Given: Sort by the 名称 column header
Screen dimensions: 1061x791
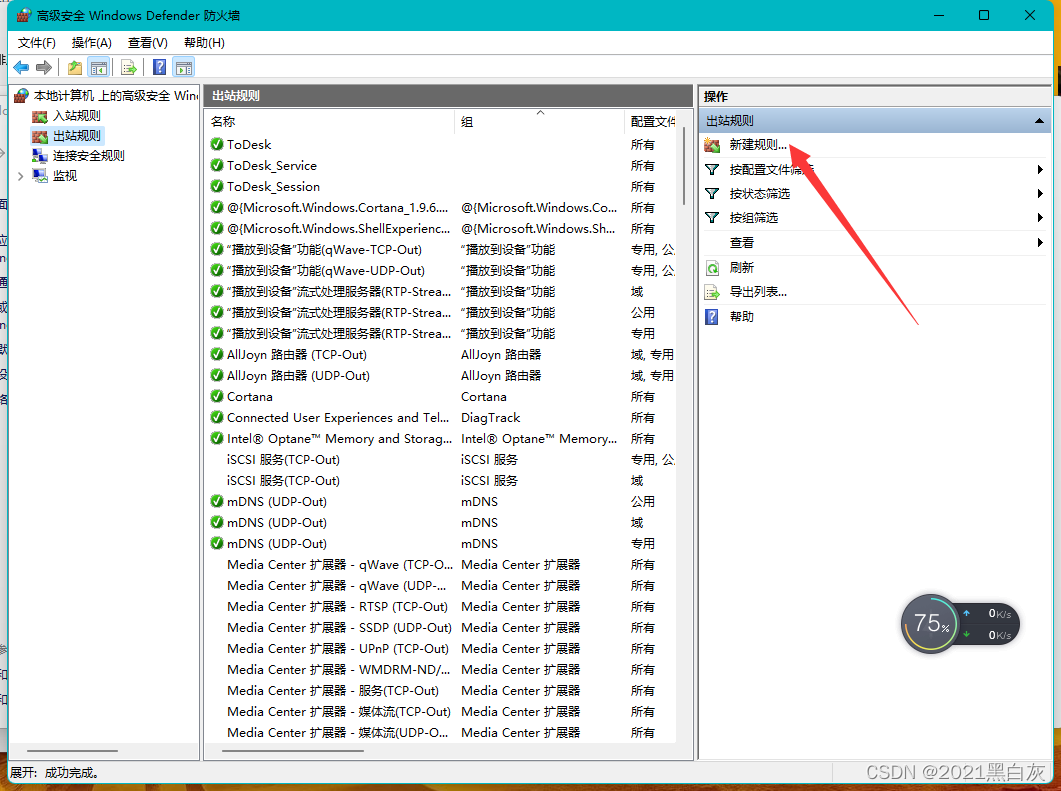Looking at the screenshot, I should (330, 122).
